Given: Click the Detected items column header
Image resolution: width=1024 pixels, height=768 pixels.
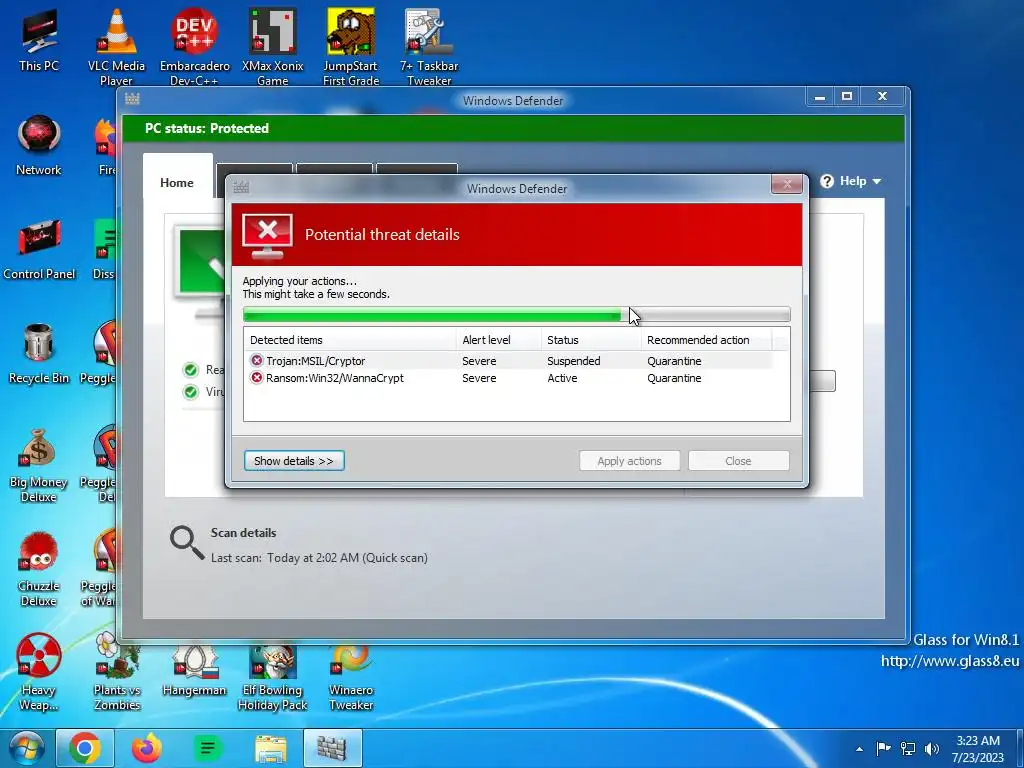Looking at the screenshot, I should pos(349,340).
